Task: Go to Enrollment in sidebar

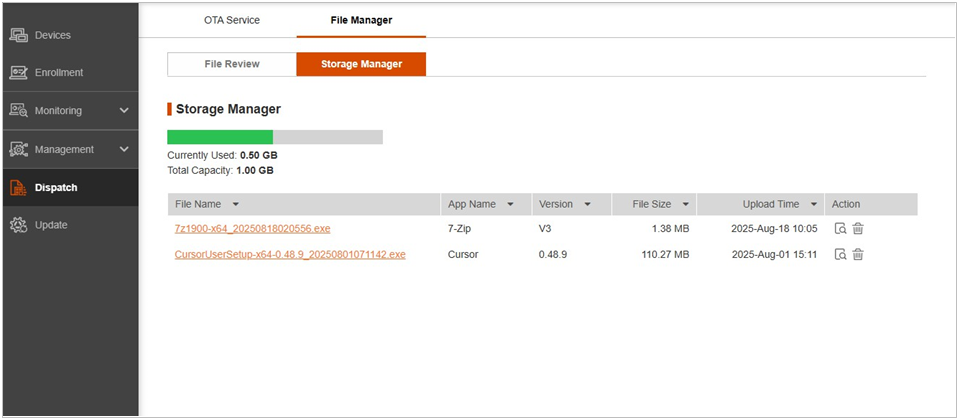Action: coord(70,73)
